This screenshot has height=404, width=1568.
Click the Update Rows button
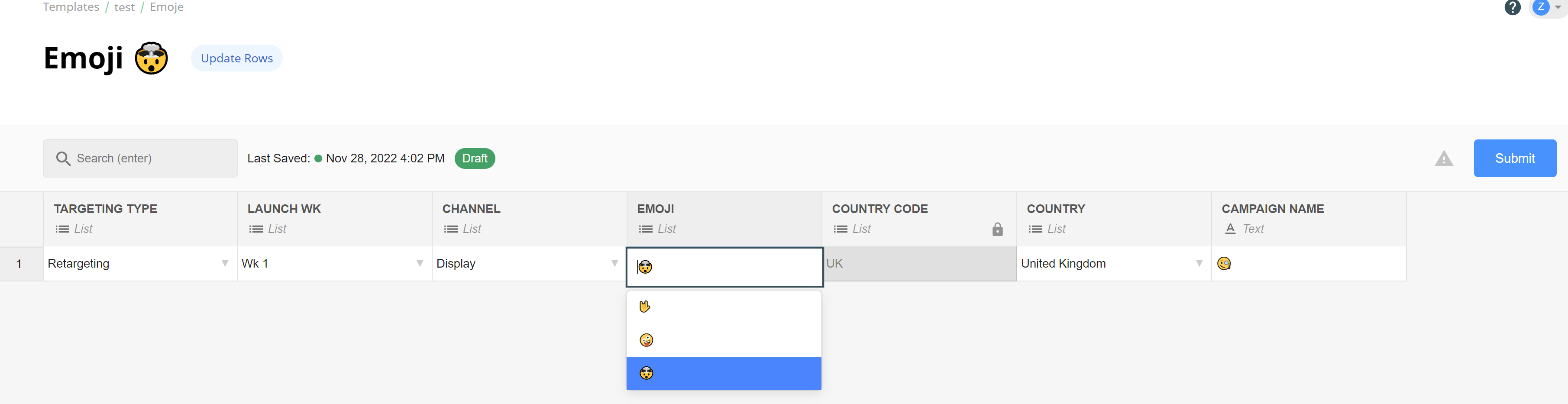coord(237,58)
